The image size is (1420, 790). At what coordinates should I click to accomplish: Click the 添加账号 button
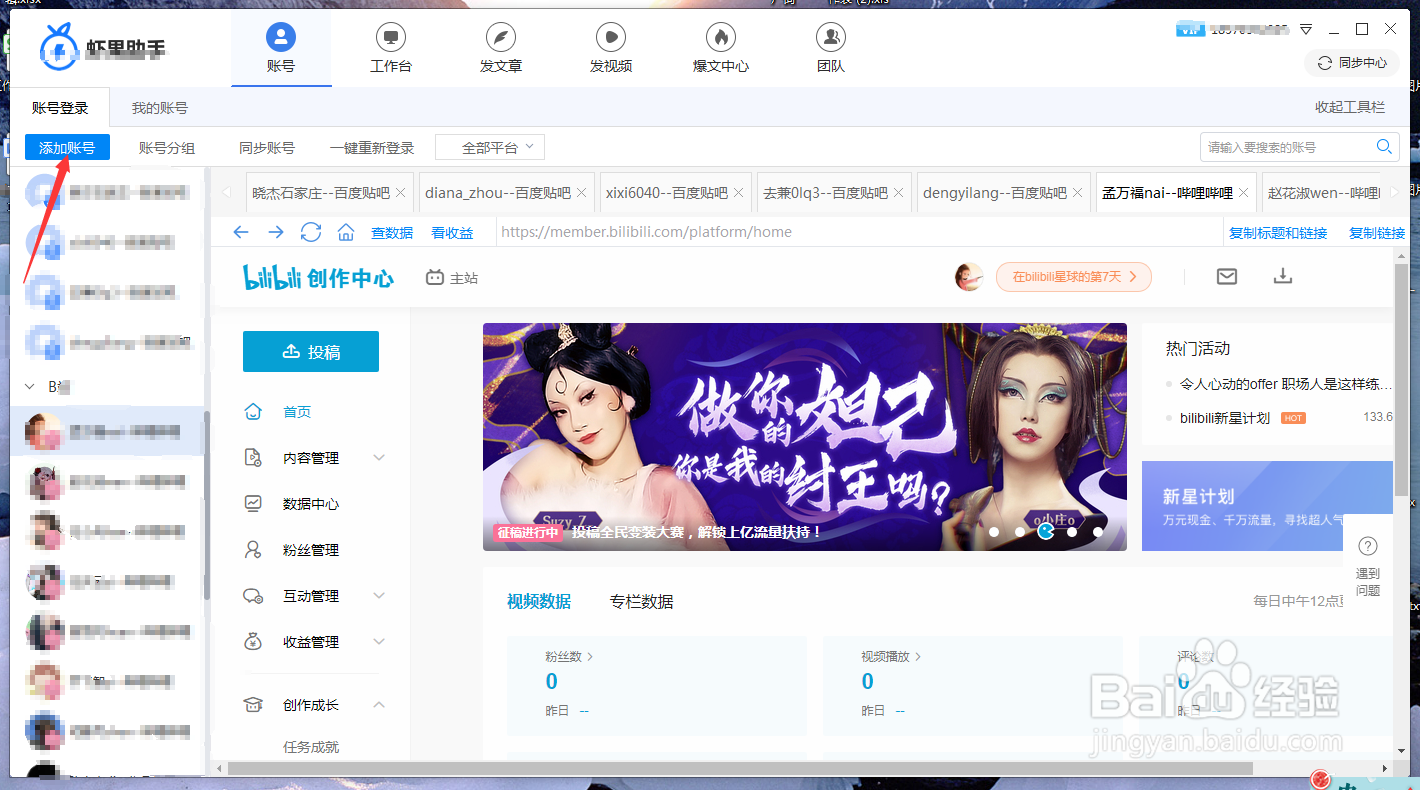pyautogui.click(x=66, y=146)
